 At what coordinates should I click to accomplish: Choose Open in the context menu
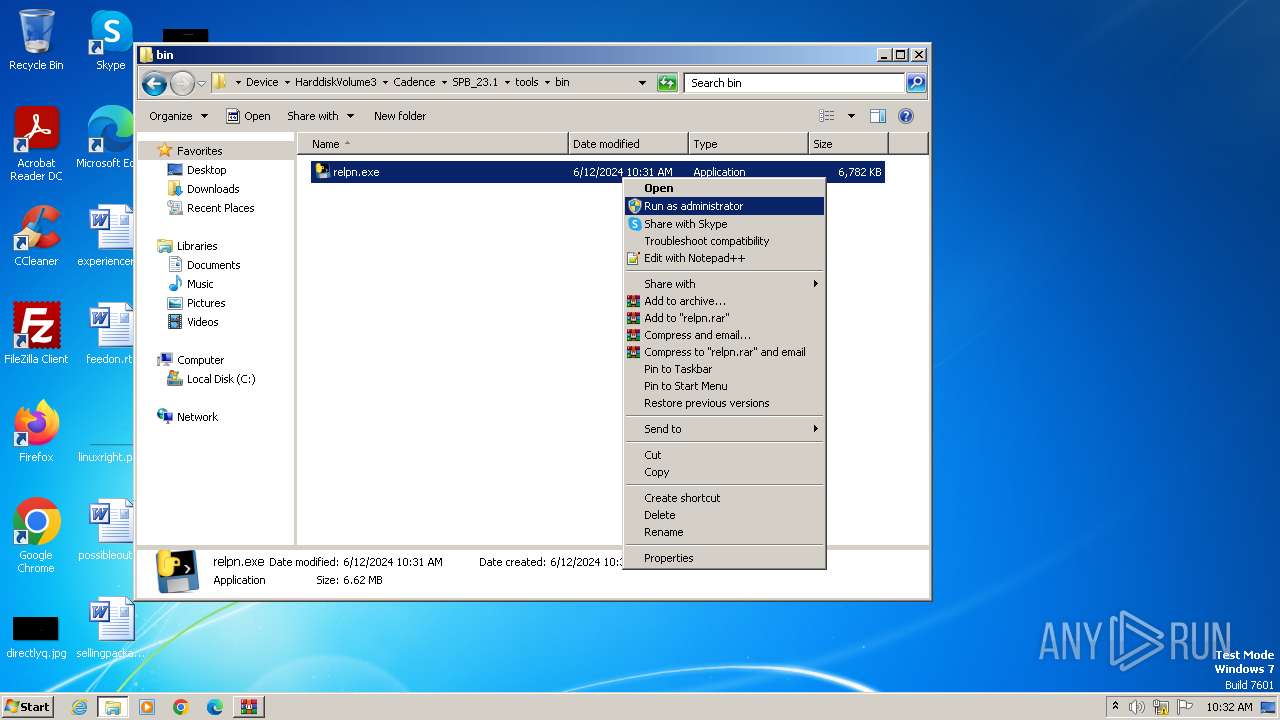[724, 188]
